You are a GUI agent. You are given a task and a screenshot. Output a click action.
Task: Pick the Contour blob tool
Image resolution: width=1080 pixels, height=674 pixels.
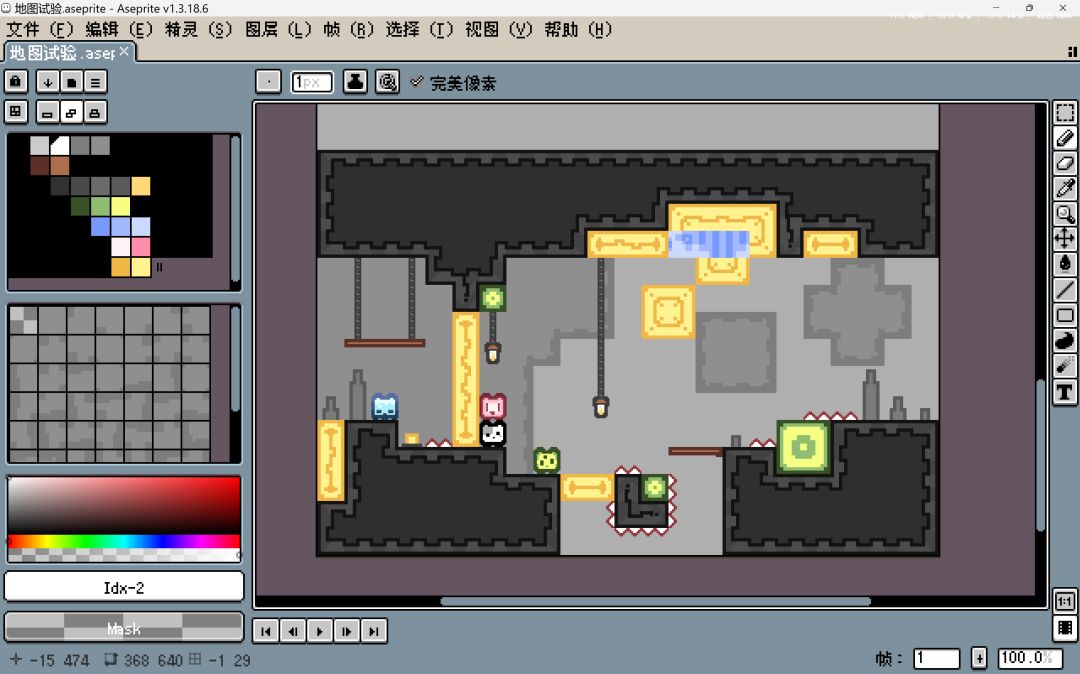(x=1065, y=341)
